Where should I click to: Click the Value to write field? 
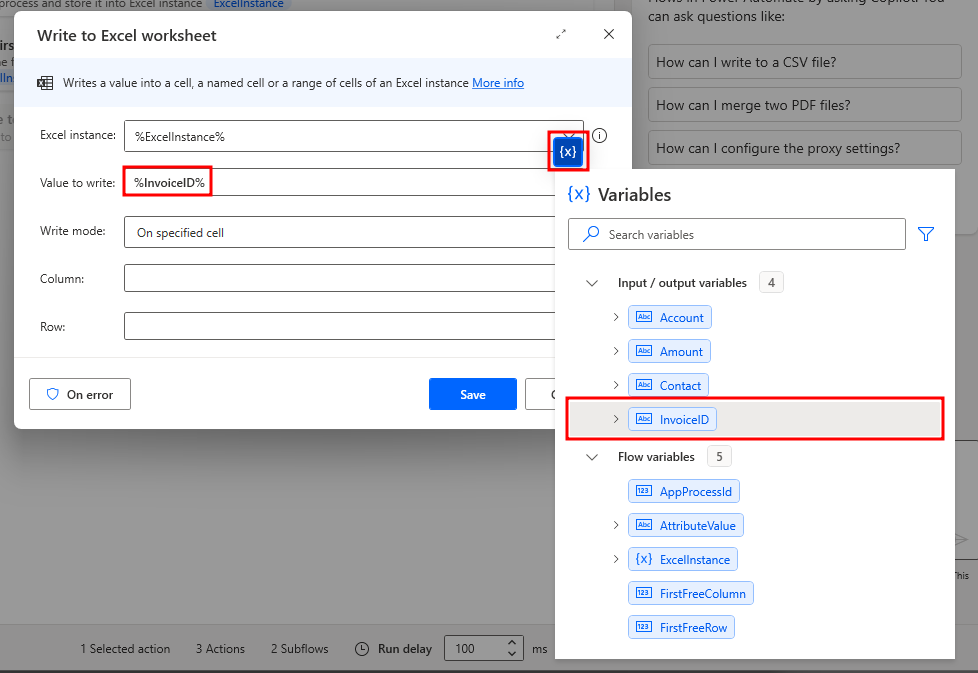point(339,182)
